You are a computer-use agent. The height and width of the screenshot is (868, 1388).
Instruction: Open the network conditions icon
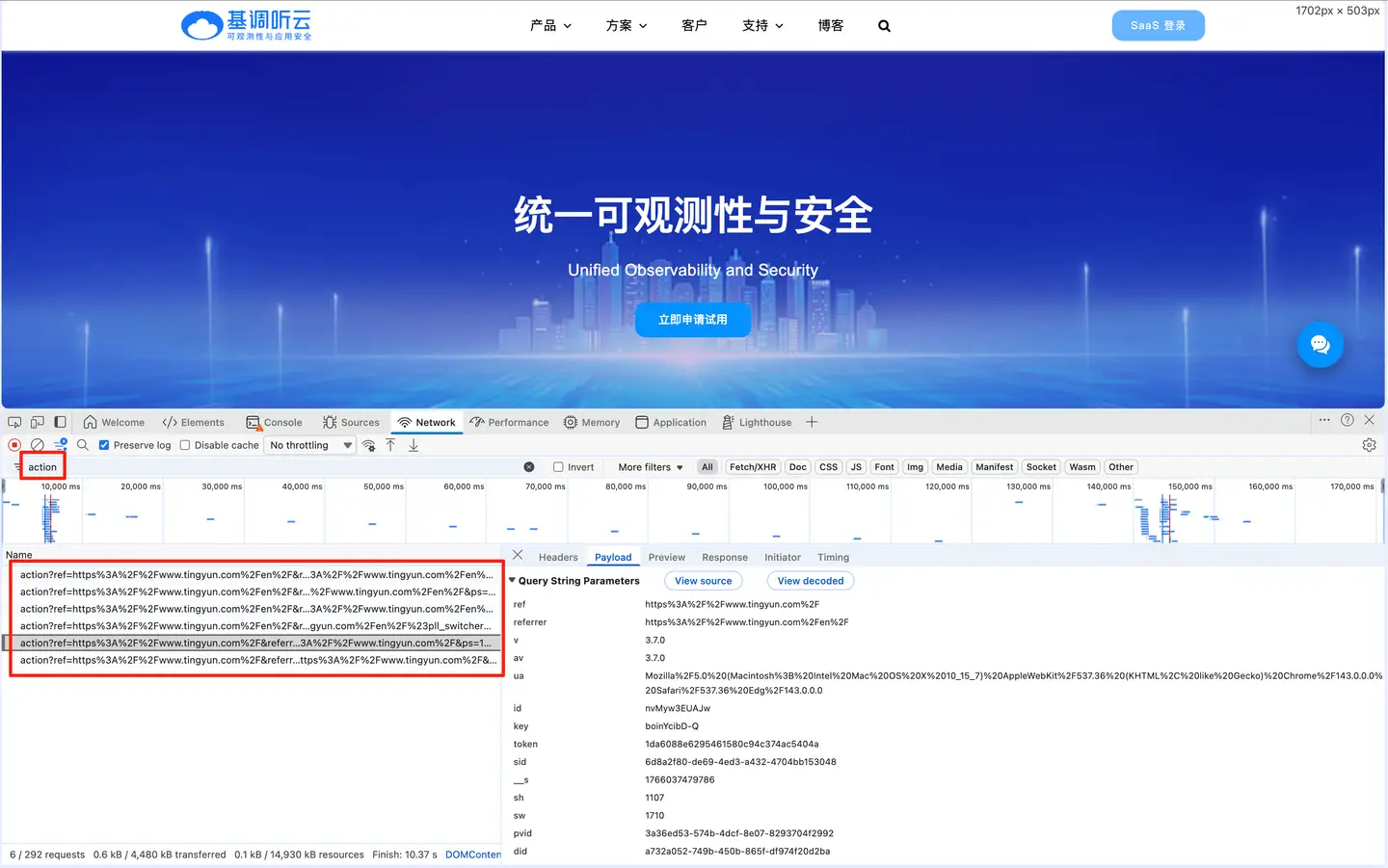pyautogui.click(x=369, y=445)
